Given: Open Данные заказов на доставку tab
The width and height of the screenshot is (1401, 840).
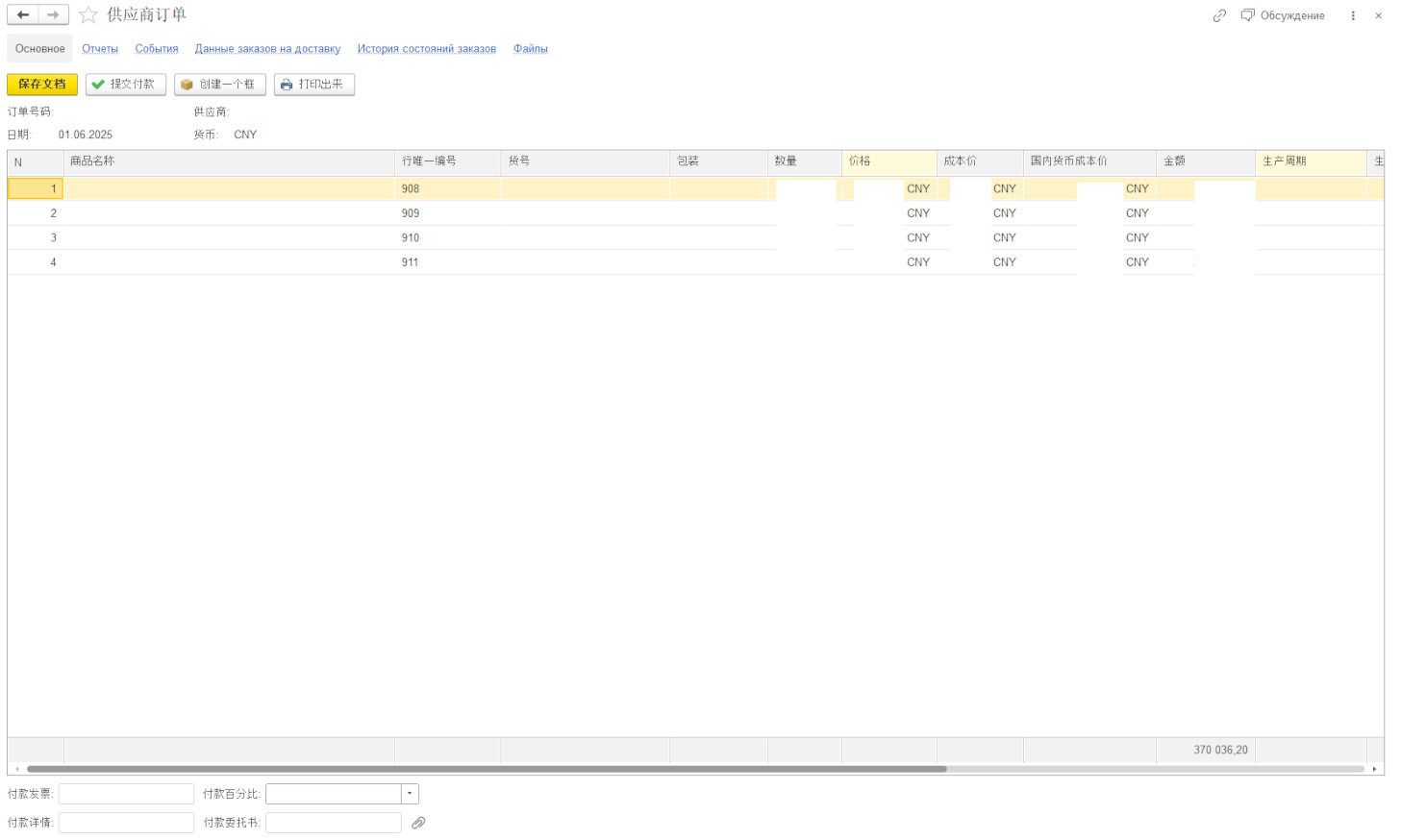Looking at the screenshot, I should point(267,49).
